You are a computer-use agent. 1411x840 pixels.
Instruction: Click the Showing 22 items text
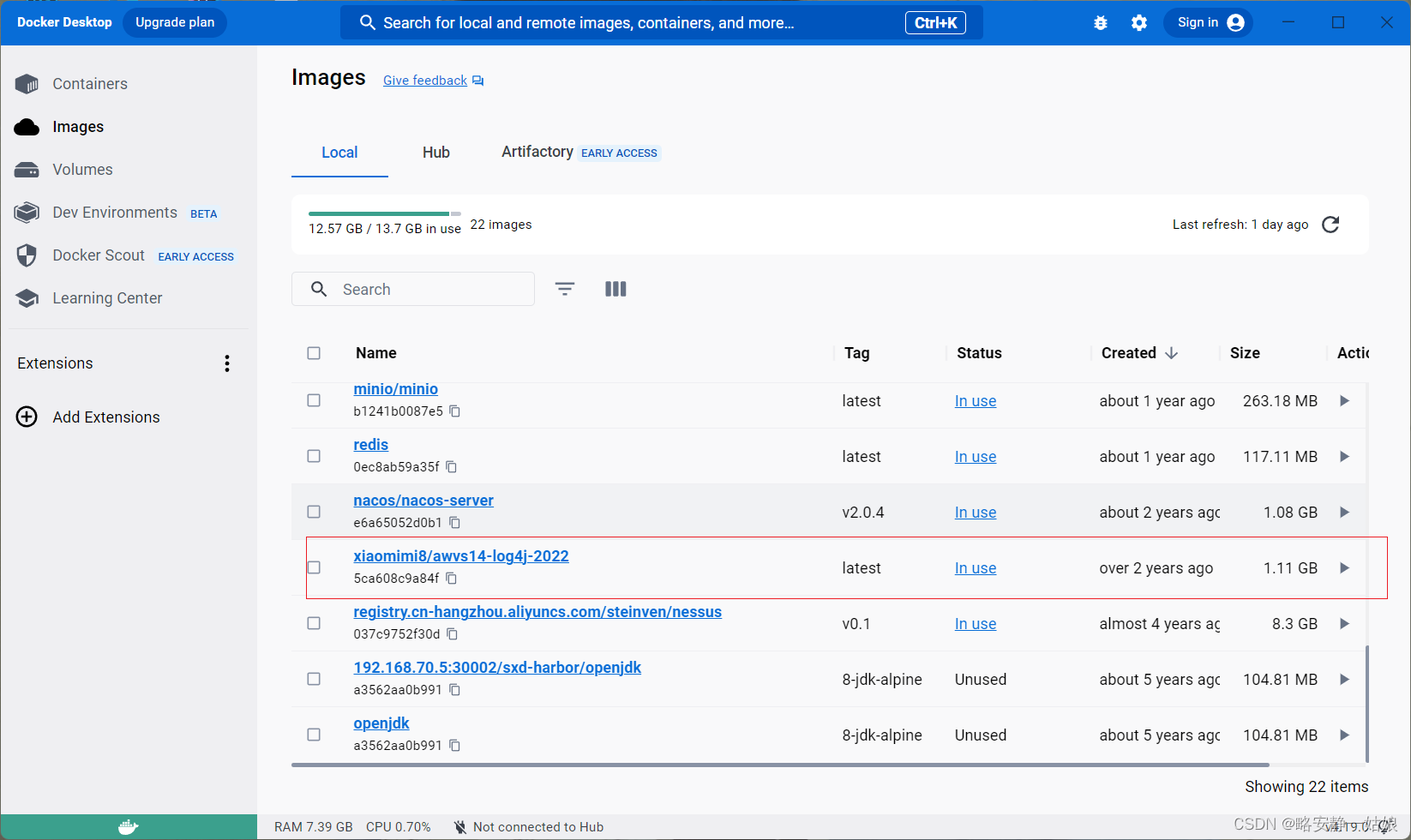1306,787
